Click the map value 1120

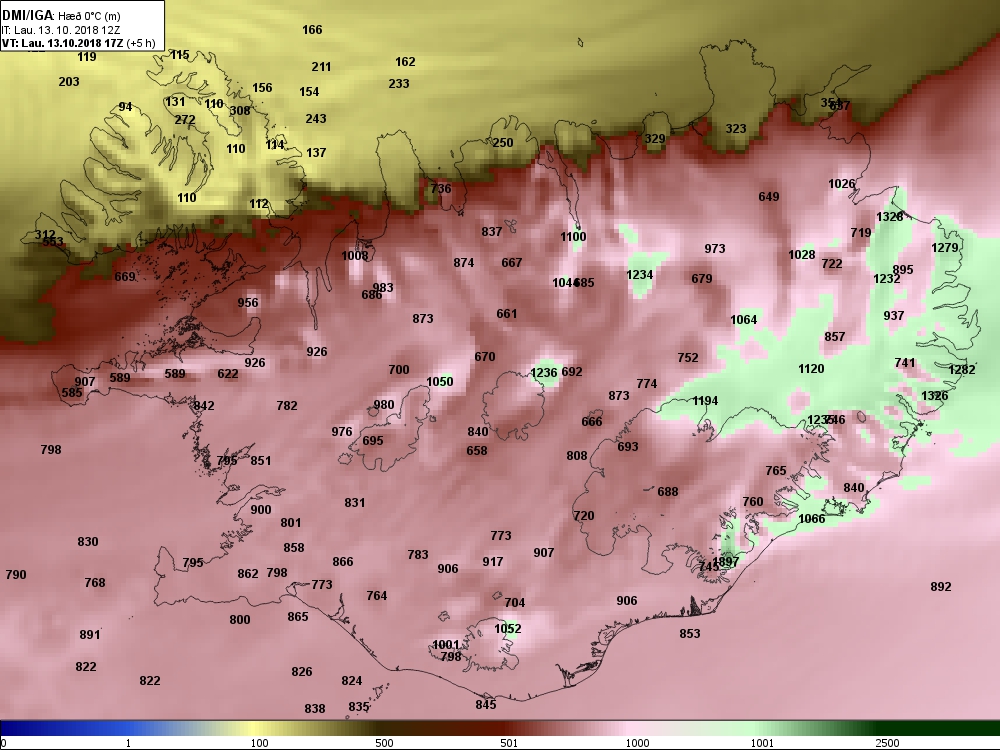(x=811, y=369)
